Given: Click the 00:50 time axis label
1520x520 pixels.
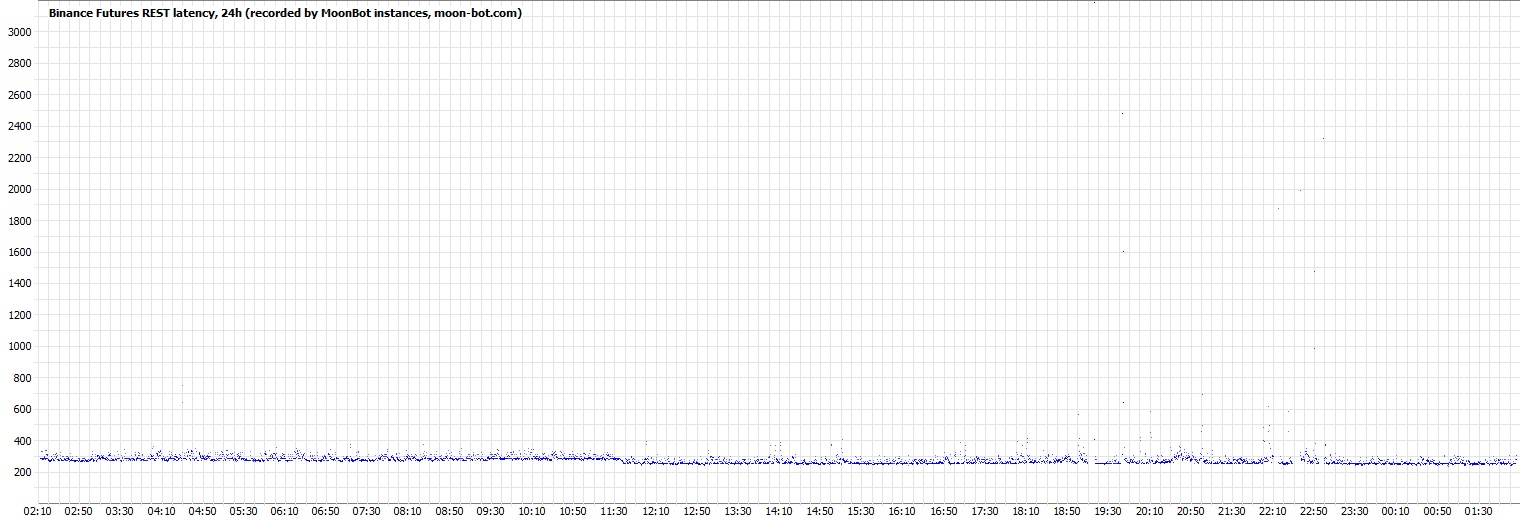Looking at the screenshot, I should pos(1437,511).
